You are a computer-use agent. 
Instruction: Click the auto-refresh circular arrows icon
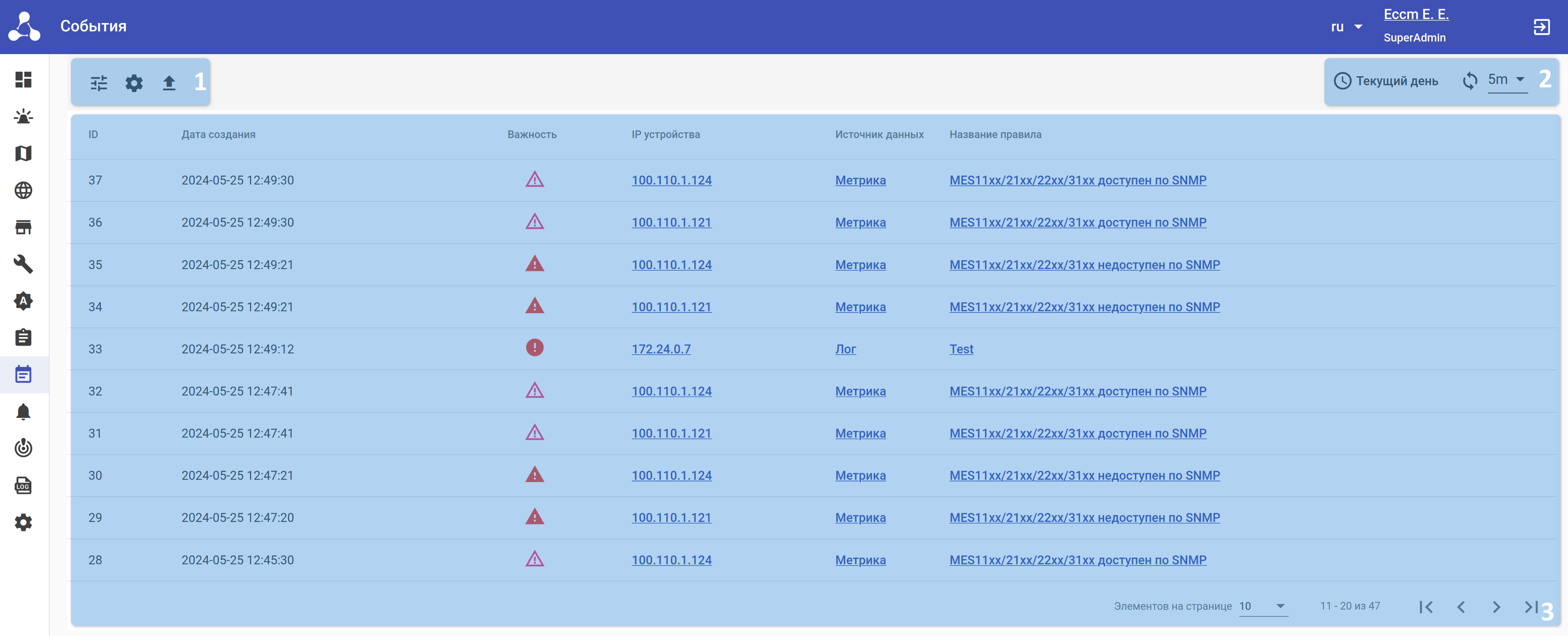point(1470,81)
